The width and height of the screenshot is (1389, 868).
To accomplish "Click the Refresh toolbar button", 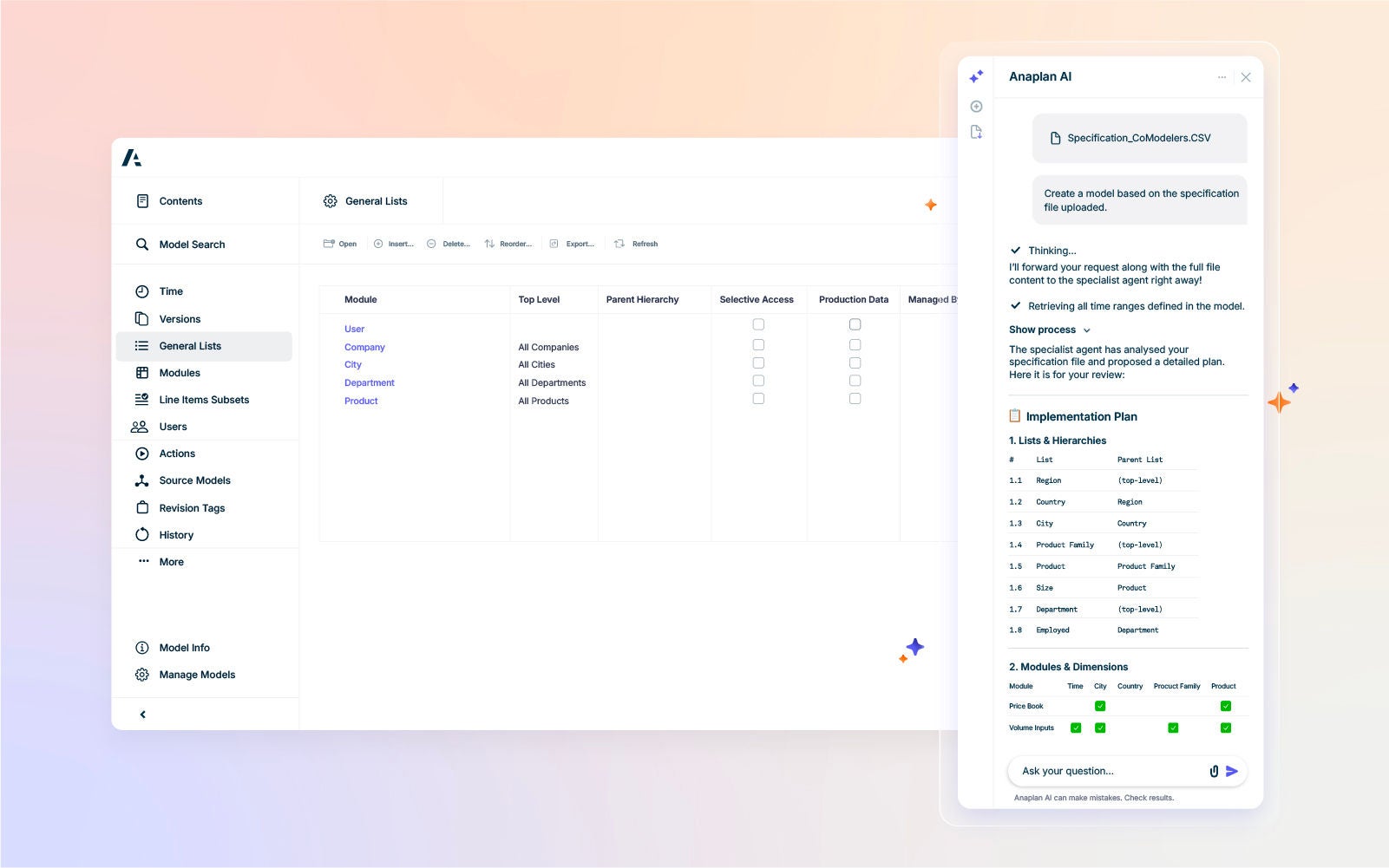I will click(637, 244).
